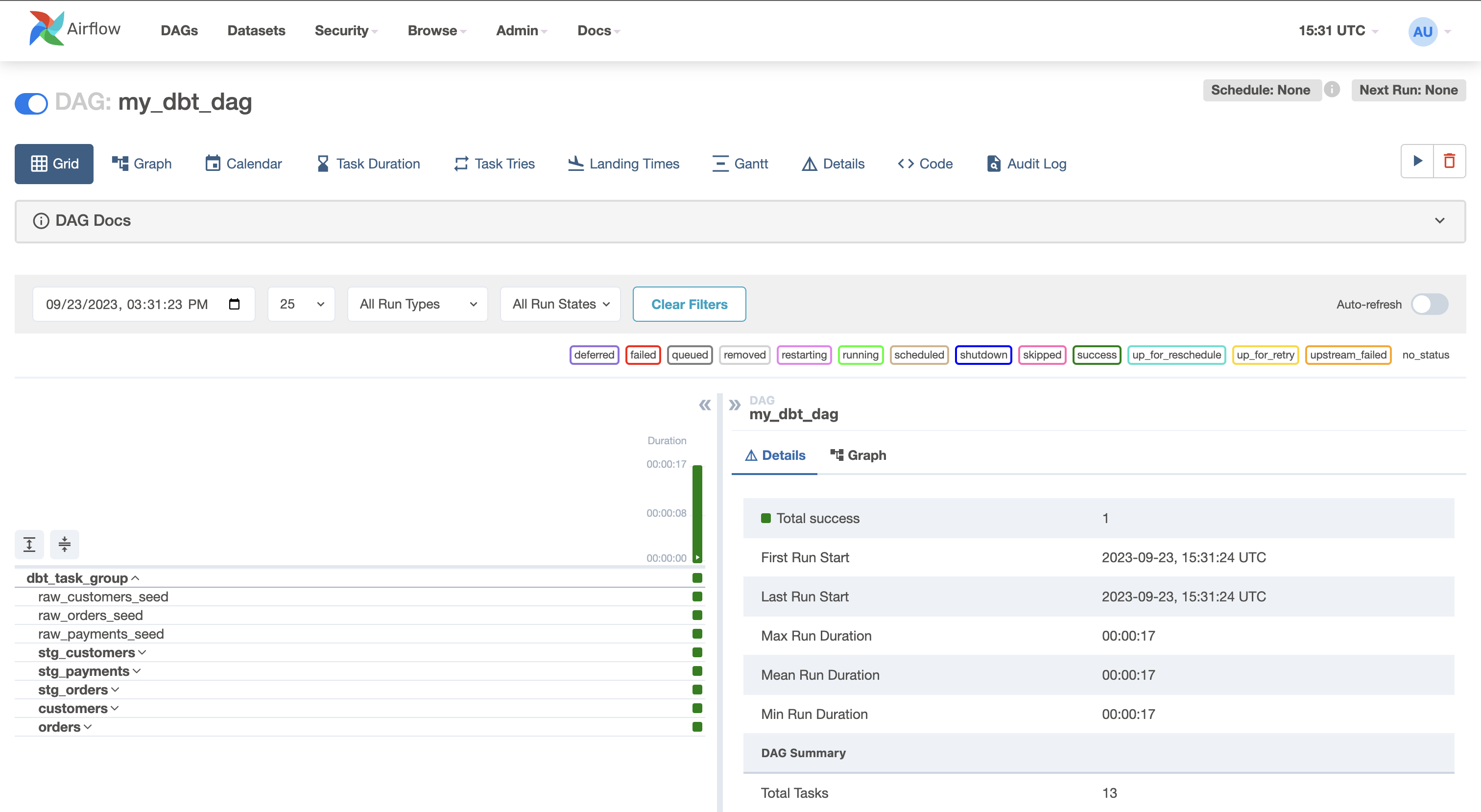This screenshot has width=1481, height=812.
Task: Select the stg_payments status square
Action: click(697, 670)
